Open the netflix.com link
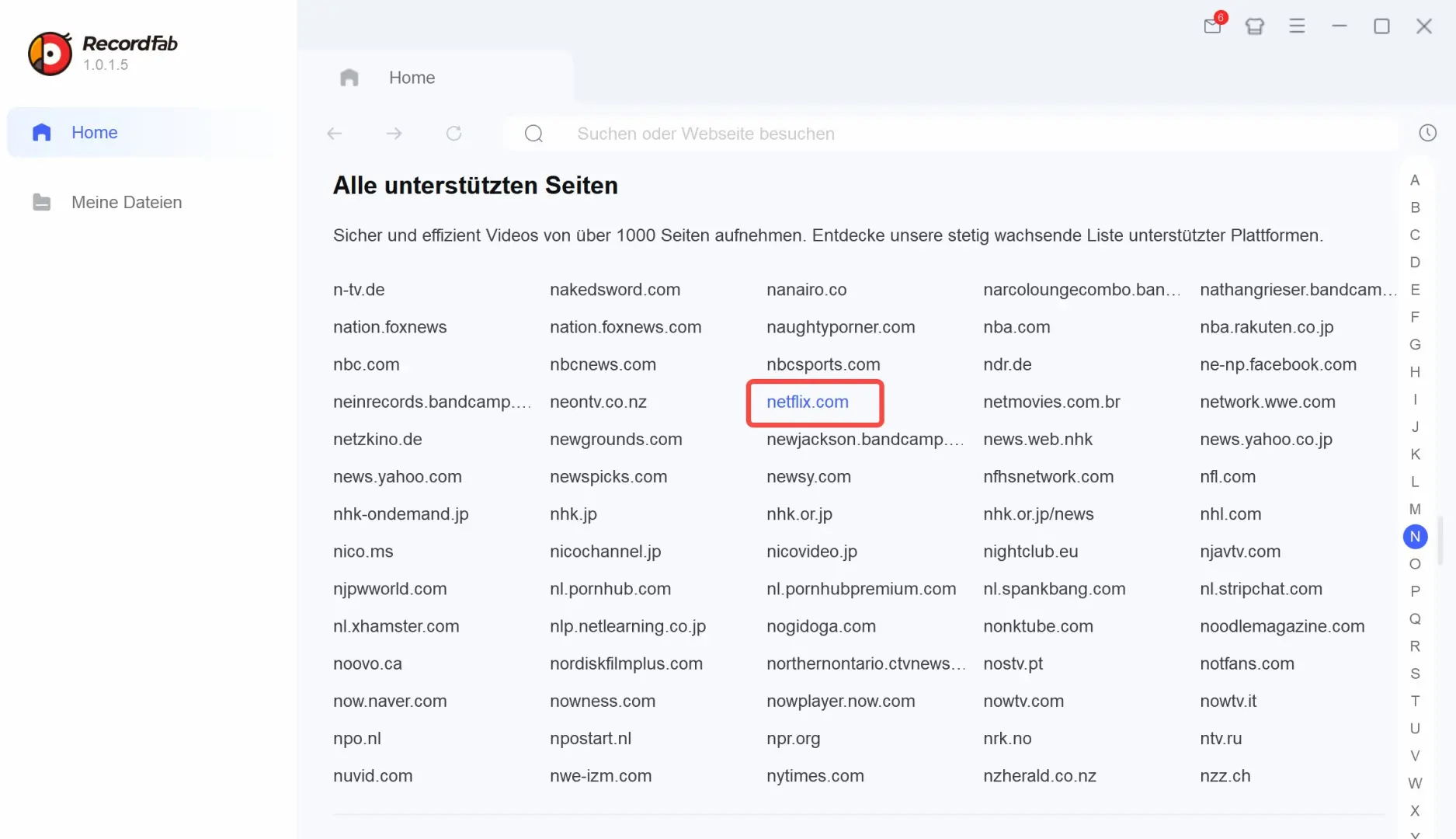This screenshot has height=839, width=1456. tap(808, 402)
